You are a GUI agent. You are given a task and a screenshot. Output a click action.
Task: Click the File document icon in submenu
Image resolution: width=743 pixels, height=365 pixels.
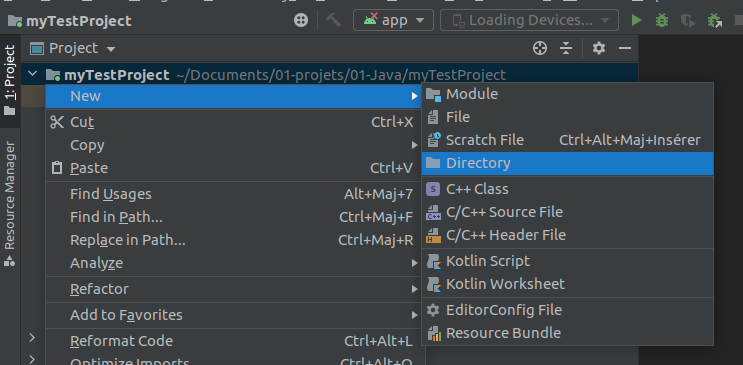(433, 117)
